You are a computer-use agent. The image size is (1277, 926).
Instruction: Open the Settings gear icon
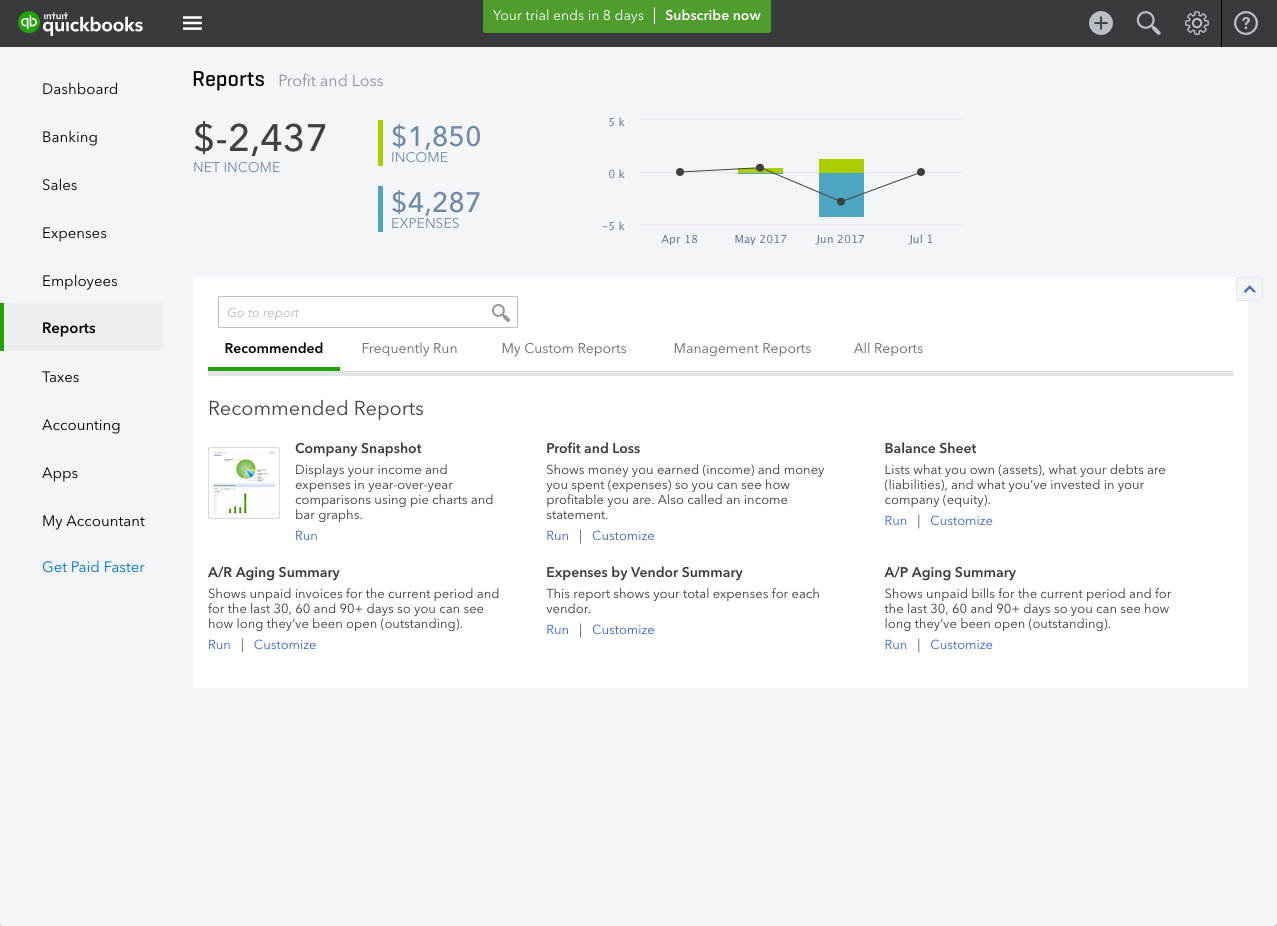[1197, 23]
